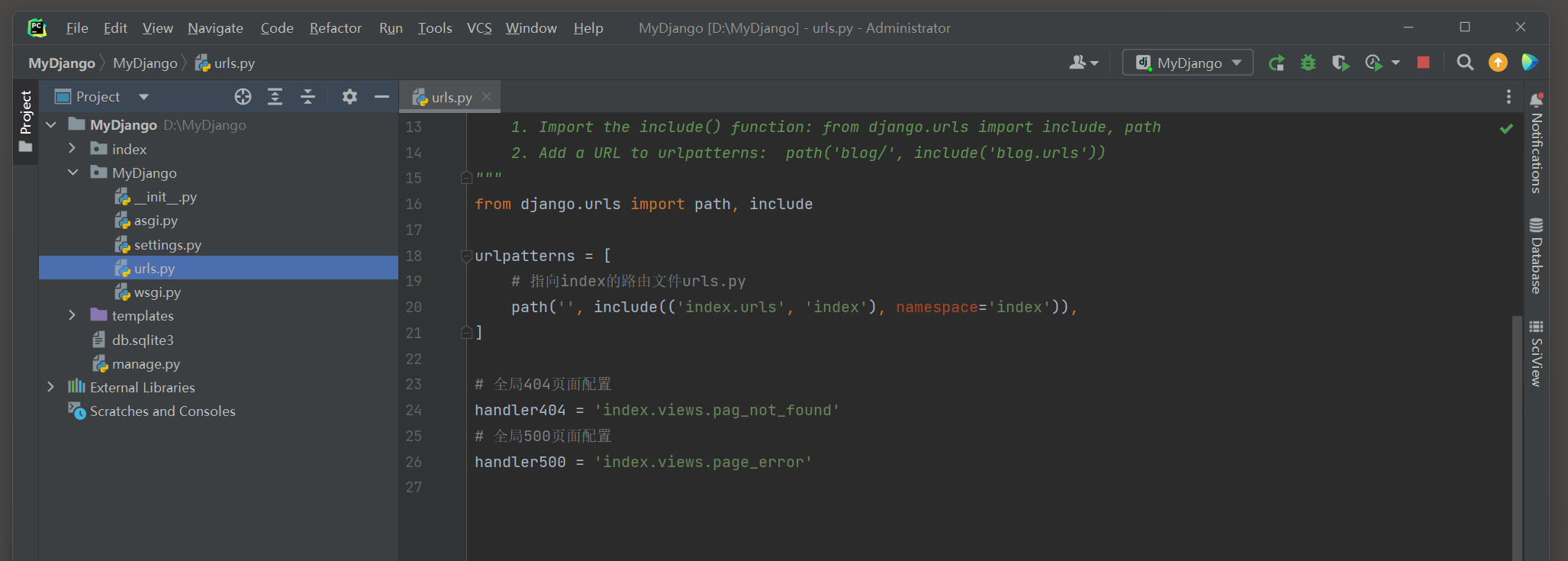The height and width of the screenshot is (561, 1568).
Task: Collapse the inner MyDjango folder
Action: pos(72,172)
